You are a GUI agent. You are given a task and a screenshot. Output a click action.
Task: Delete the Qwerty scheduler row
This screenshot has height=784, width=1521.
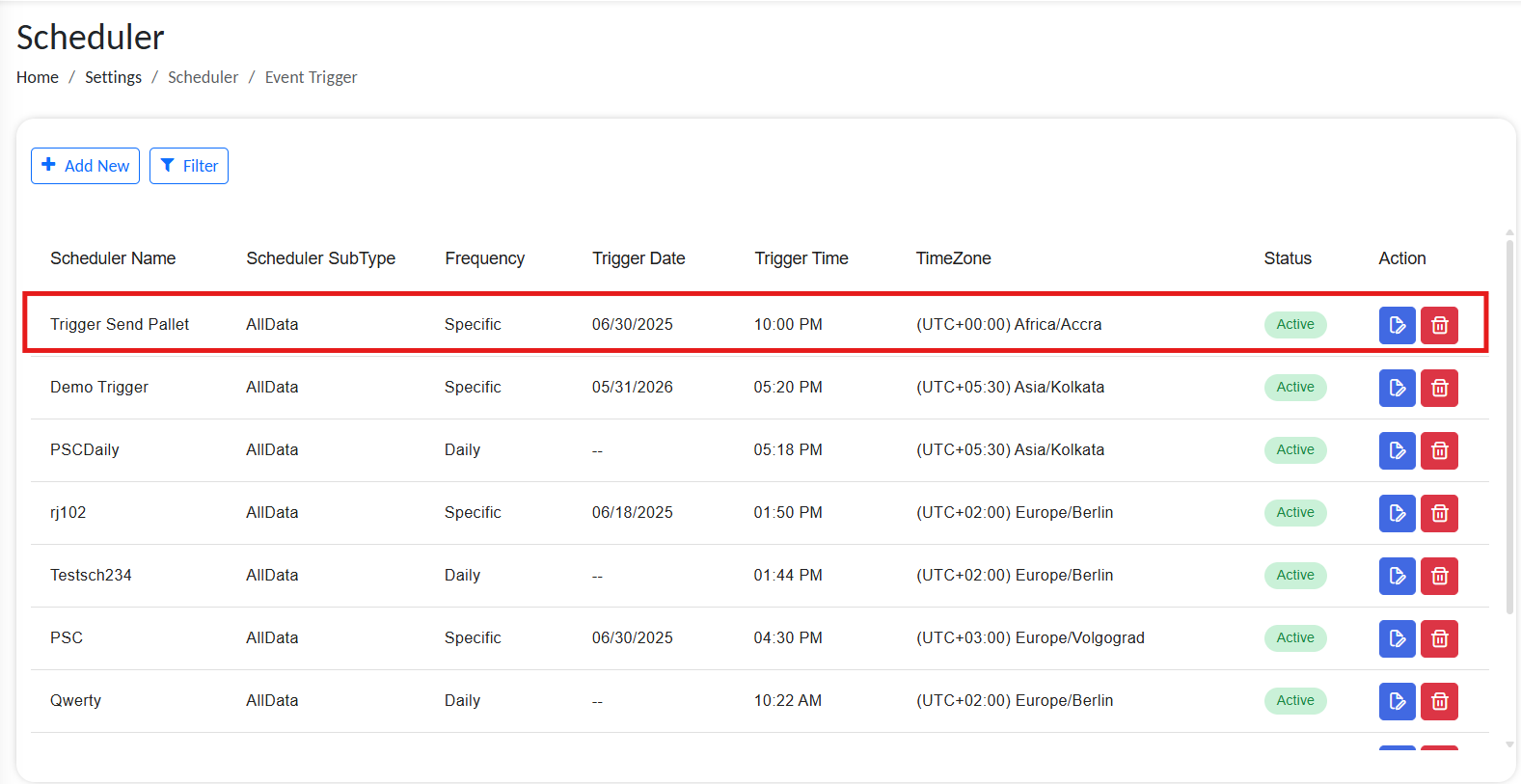1439,701
